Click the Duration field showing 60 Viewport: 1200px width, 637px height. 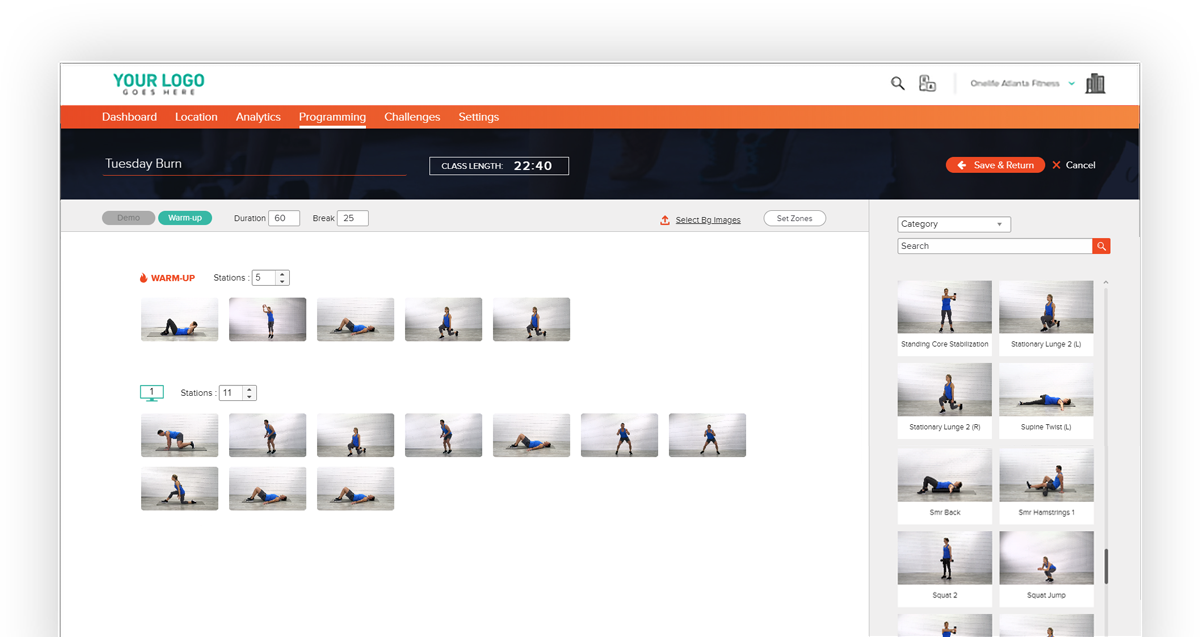point(284,218)
